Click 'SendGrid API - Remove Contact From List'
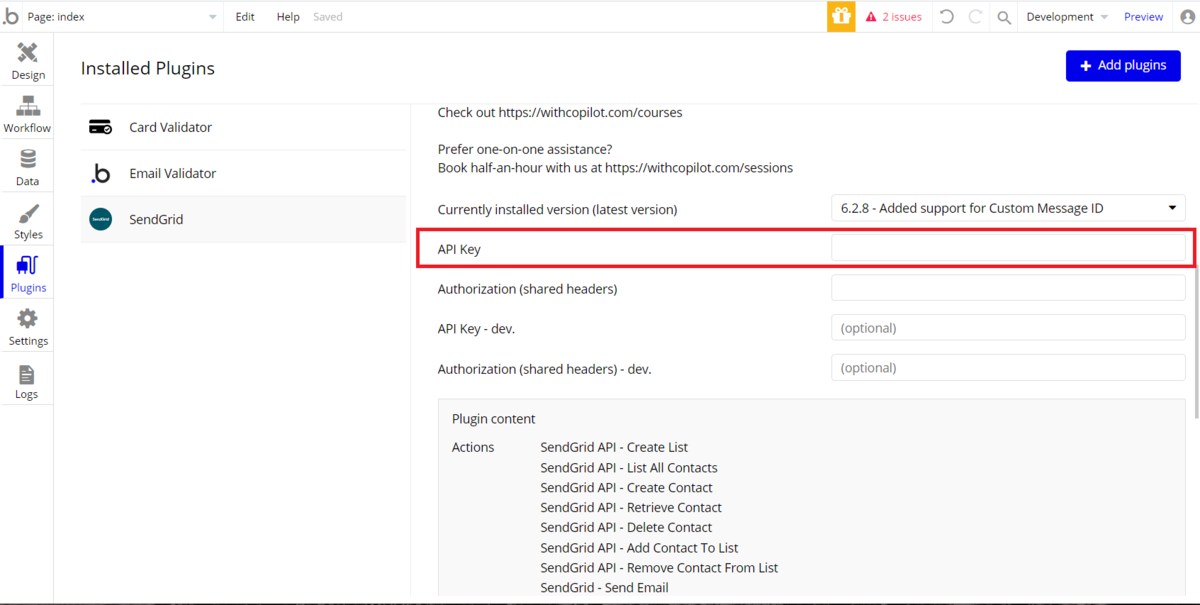The height and width of the screenshot is (605, 1200). pos(659,567)
